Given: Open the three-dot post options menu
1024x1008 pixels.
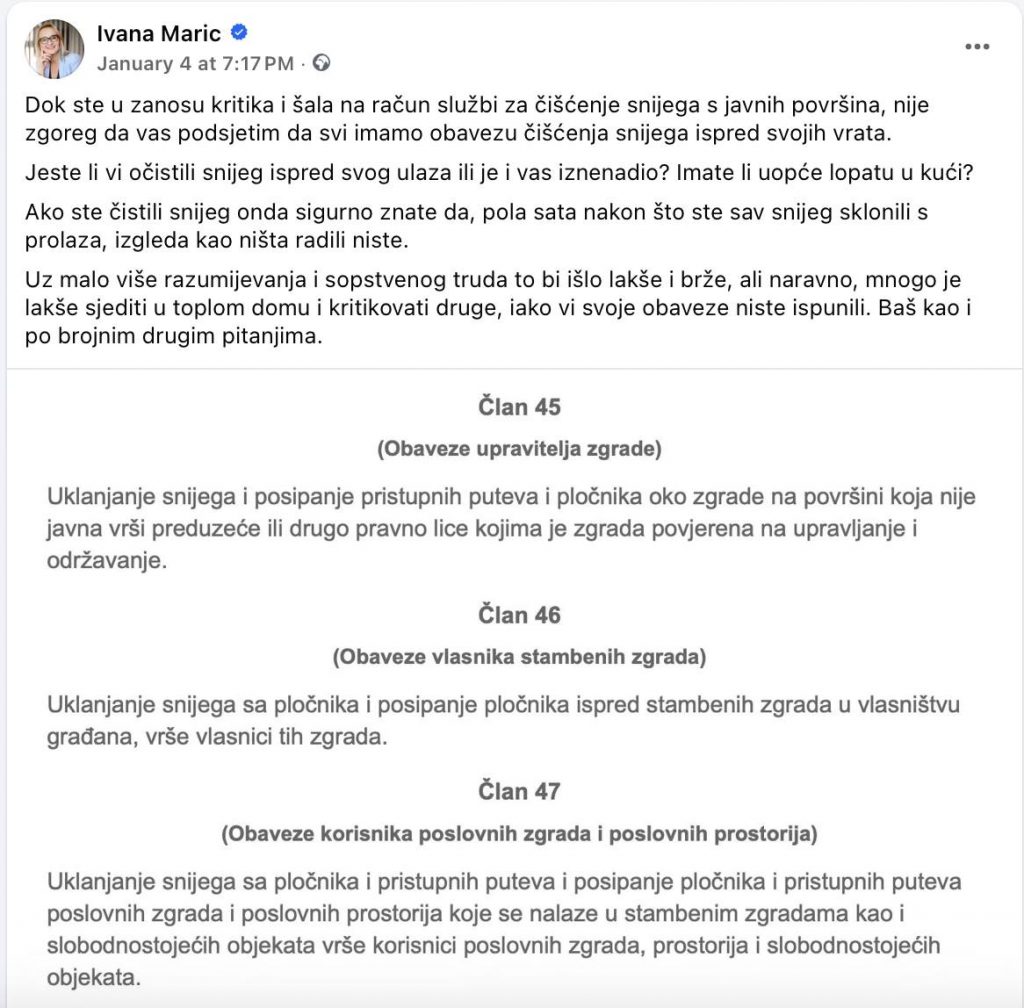Looking at the screenshot, I should pyautogui.click(x=978, y=47).
